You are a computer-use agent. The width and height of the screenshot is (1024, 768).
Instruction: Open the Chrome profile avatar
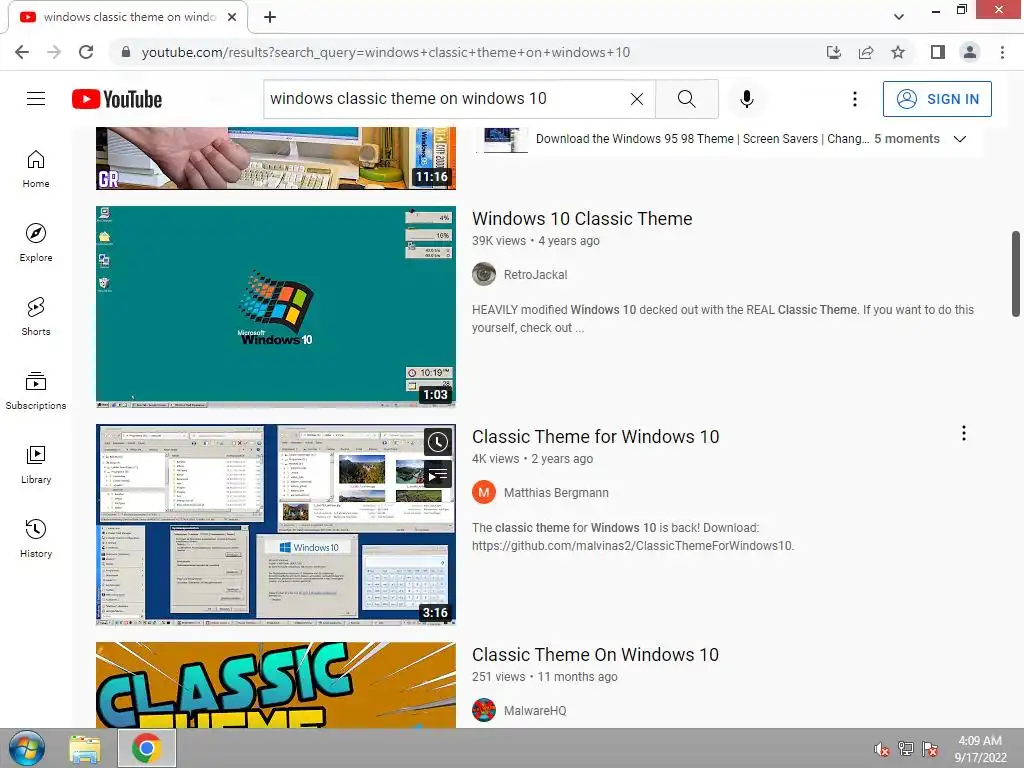tap(970, 52)
